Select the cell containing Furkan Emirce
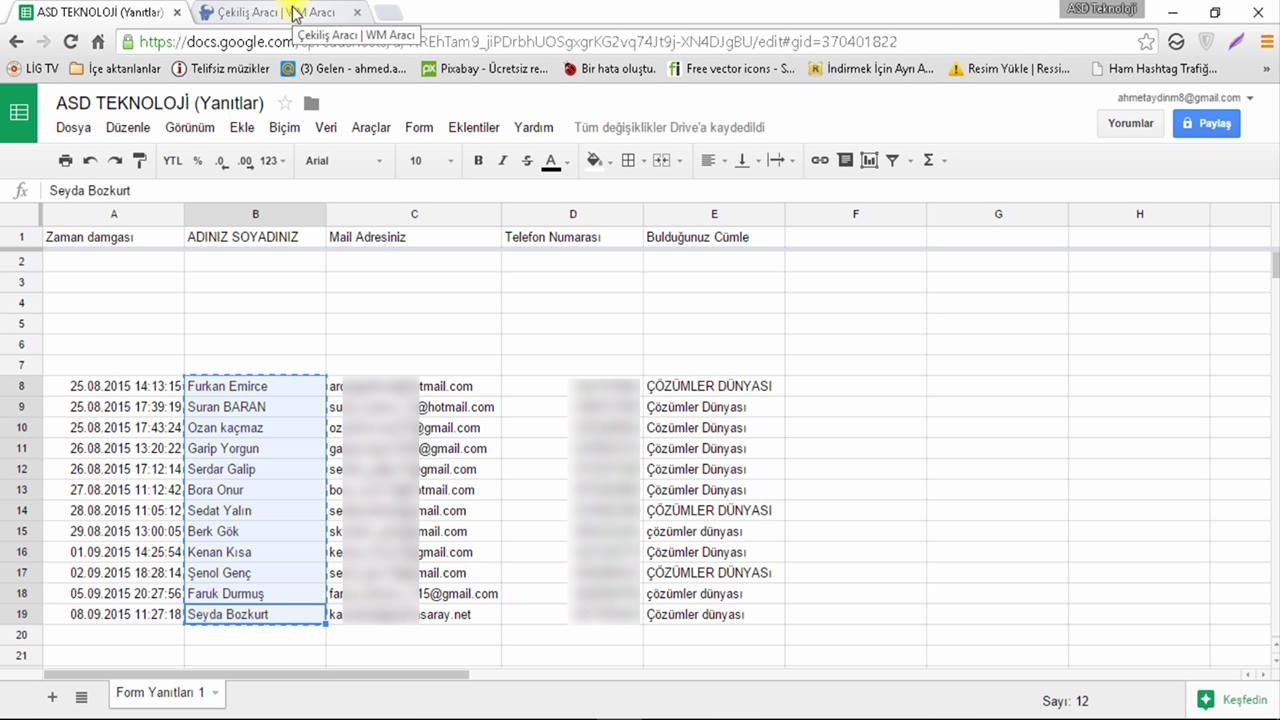The width and height of the screenshot is (1280, 720). point(255,386)
